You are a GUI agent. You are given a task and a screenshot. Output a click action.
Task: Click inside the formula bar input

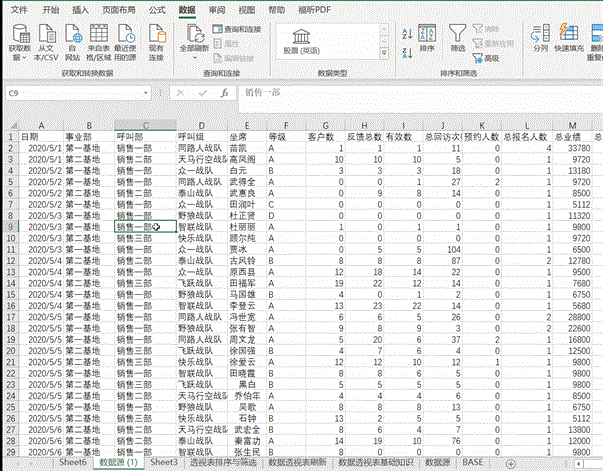coord(400,93)
